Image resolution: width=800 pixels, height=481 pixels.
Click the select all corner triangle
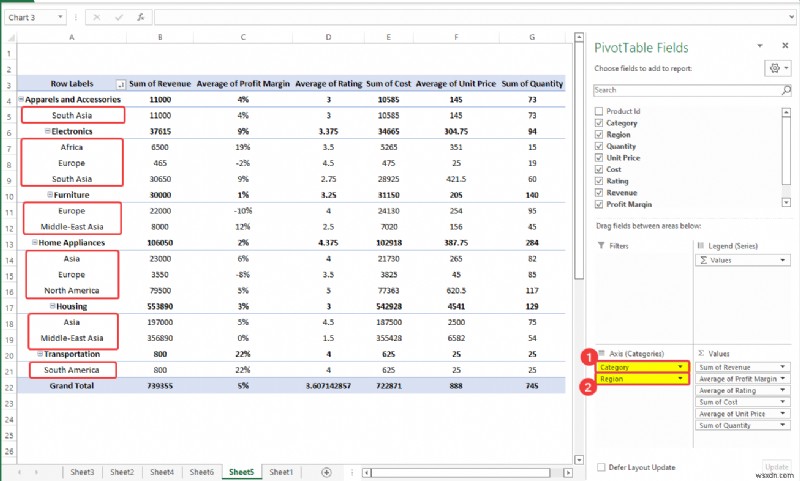[x=10, y=37]
